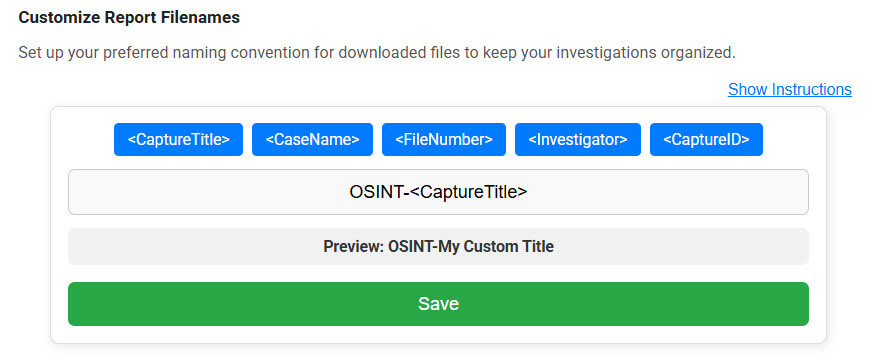Click the green Save button
Image resolution: width=879 pixels, height=362 pixels.
click(x=438, y=304)
